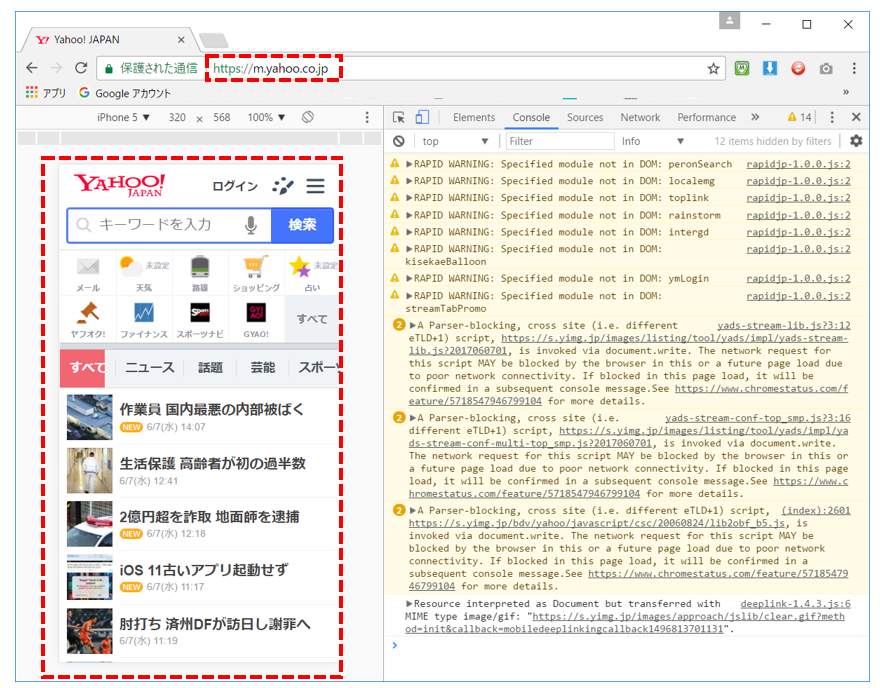Open the Google アカウント bookmark
Screen dimensions: 880x688
click(125, 93)
